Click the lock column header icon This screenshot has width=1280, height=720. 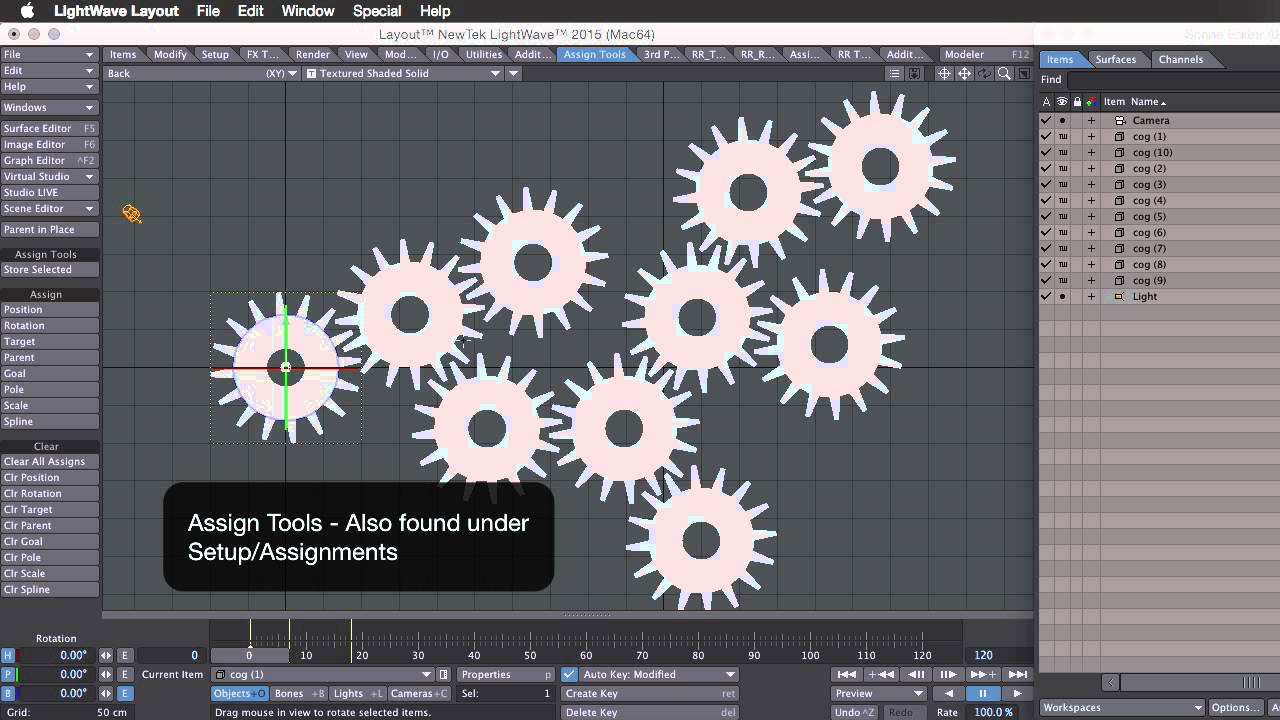pyautogui.click(x=1077, y=101)
